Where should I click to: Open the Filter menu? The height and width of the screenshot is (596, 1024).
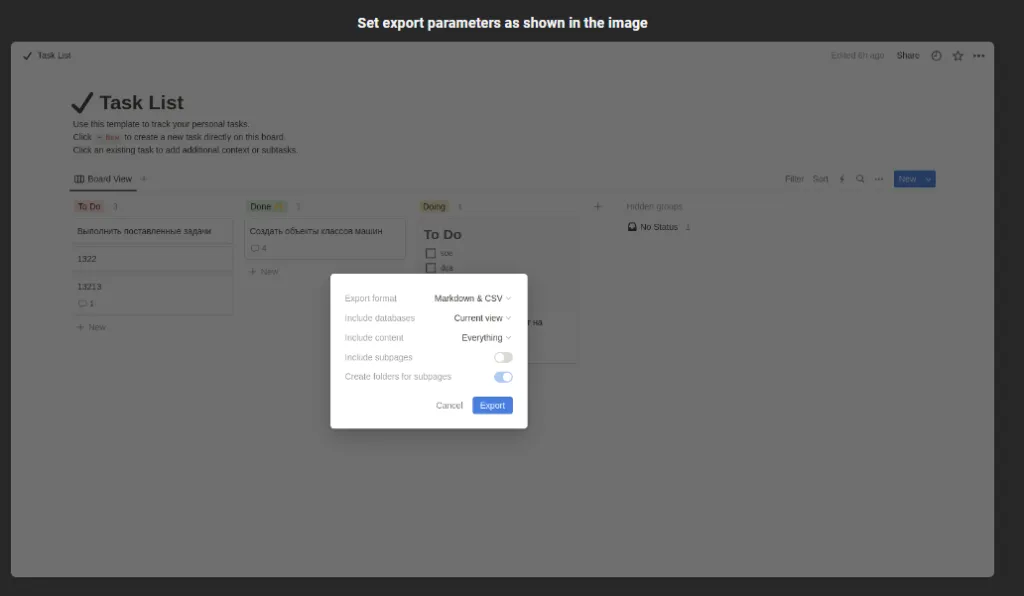pos(796,178)
